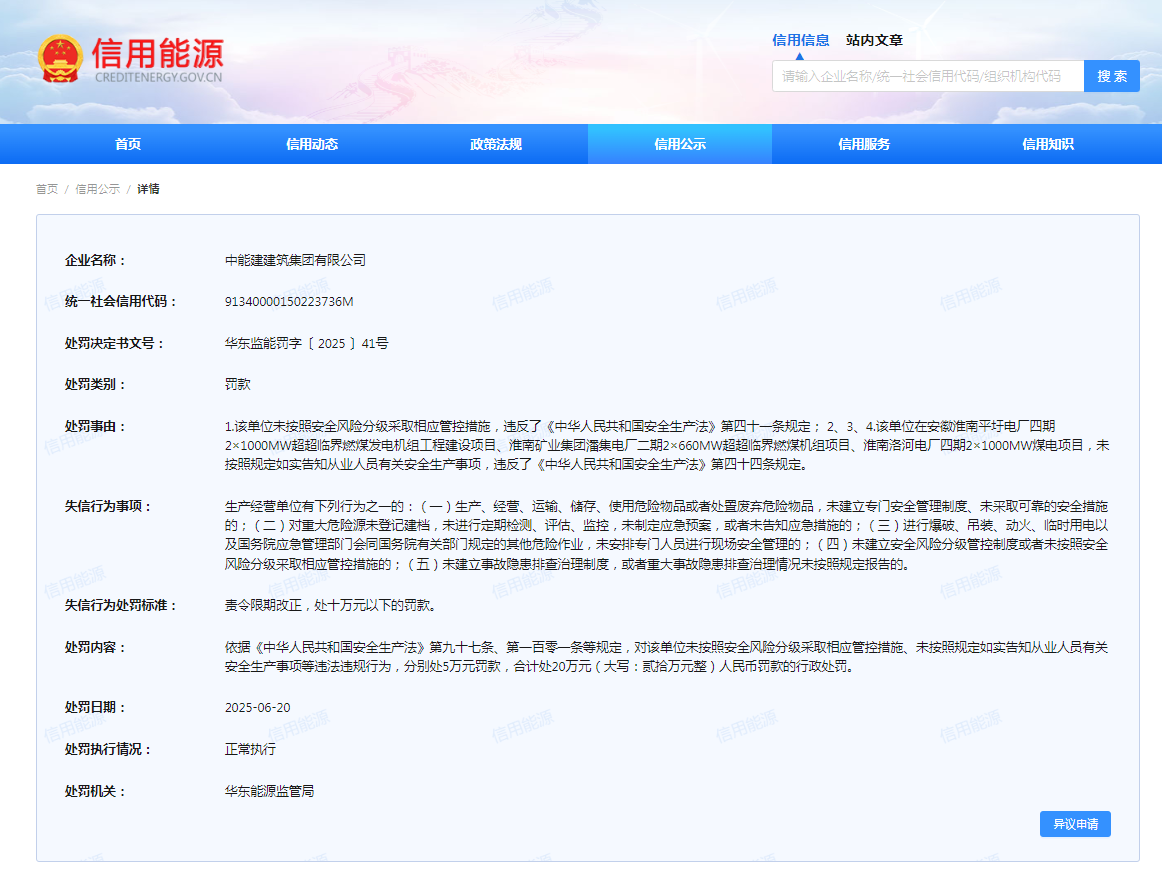Click the 失信行为处罚标准 field label

click(x=122, y=605)
